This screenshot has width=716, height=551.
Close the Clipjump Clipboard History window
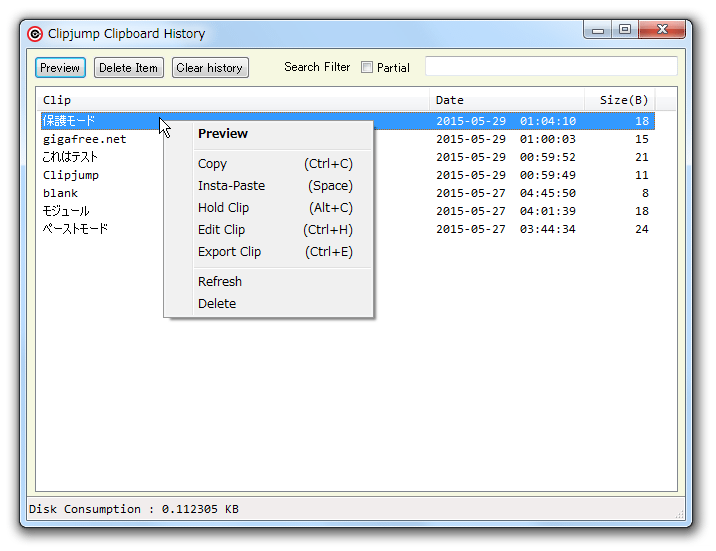(x=663, y=30)
